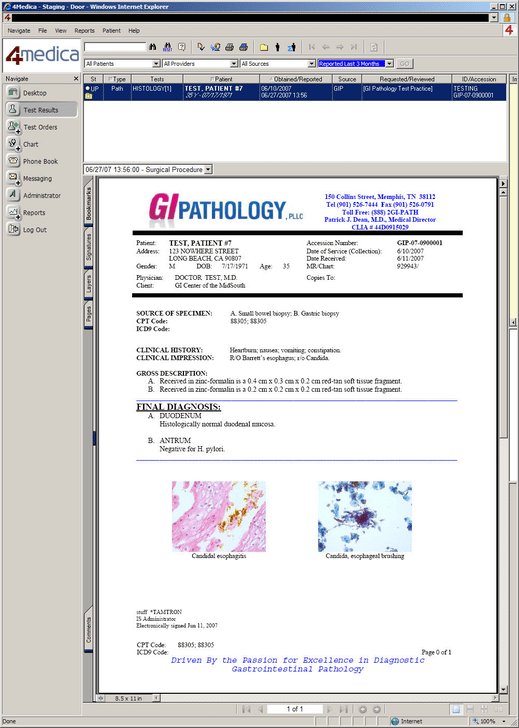Screen dimensions: 519x728
Task: Toggle checkbox in Patient column header
Action: coord(212,79)
